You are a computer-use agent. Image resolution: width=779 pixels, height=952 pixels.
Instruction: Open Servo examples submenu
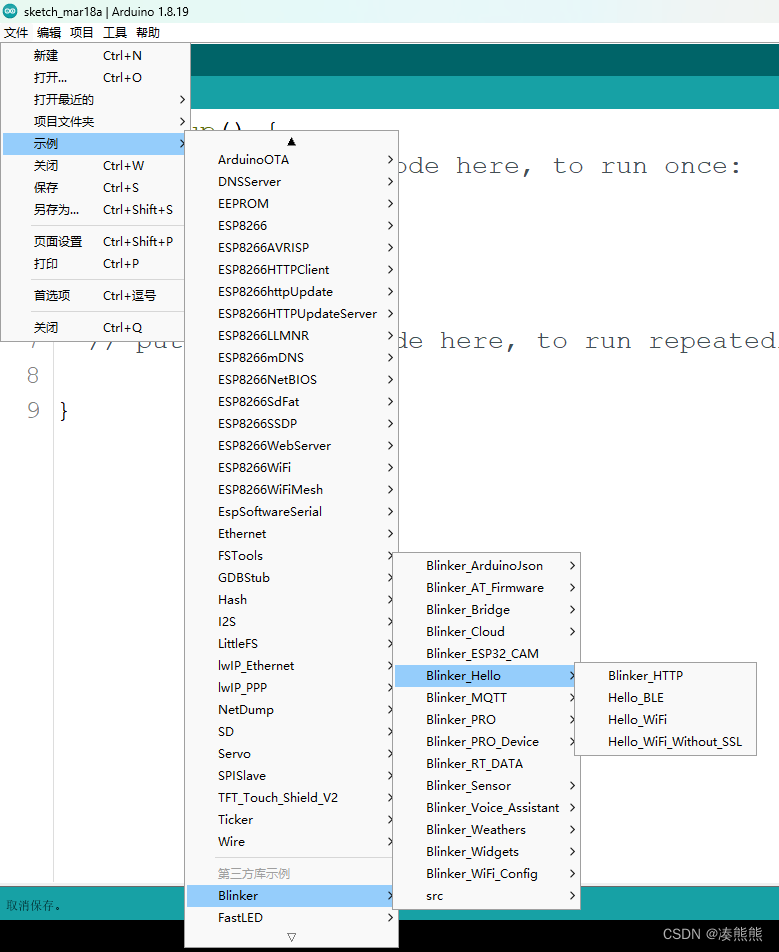click(290, 753)
